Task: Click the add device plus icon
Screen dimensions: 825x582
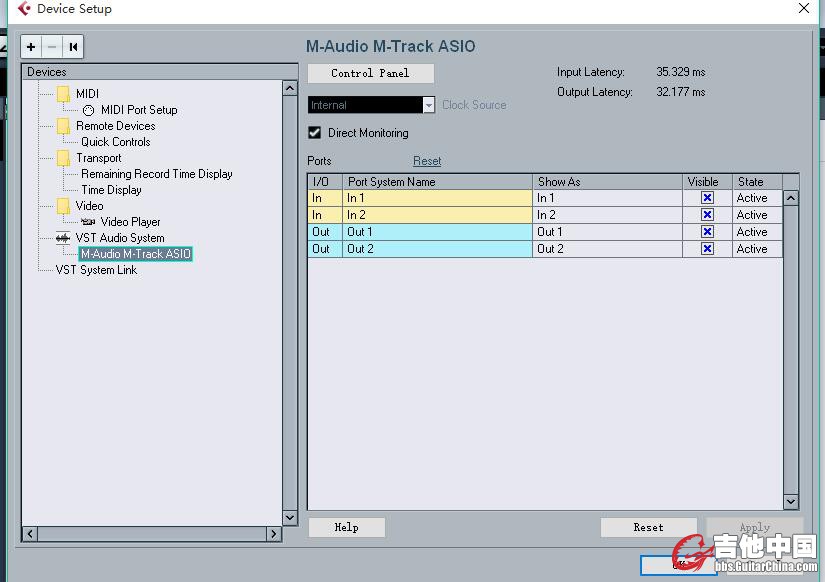Action: click(x=32, y=47)
